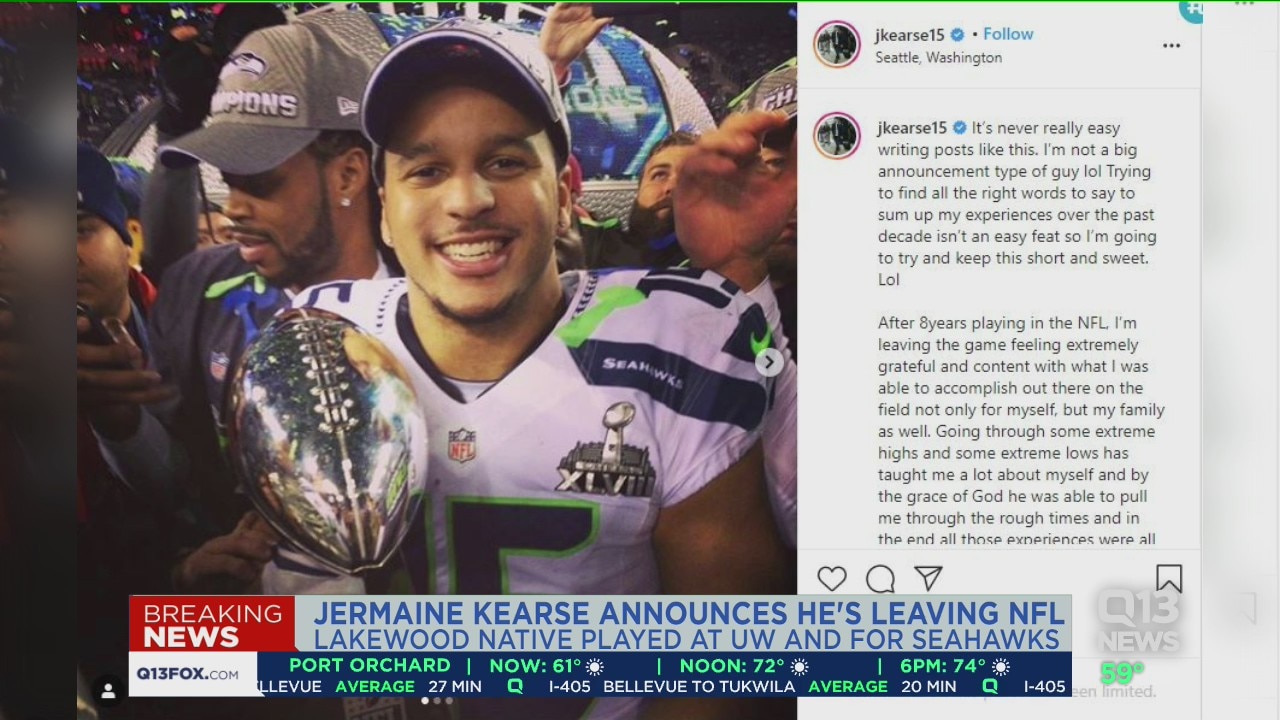Image resolution: width=1280 pixels, height=720 pixels.
Task: Share the post with the paper plane icon
Action: tap(928, 578)
